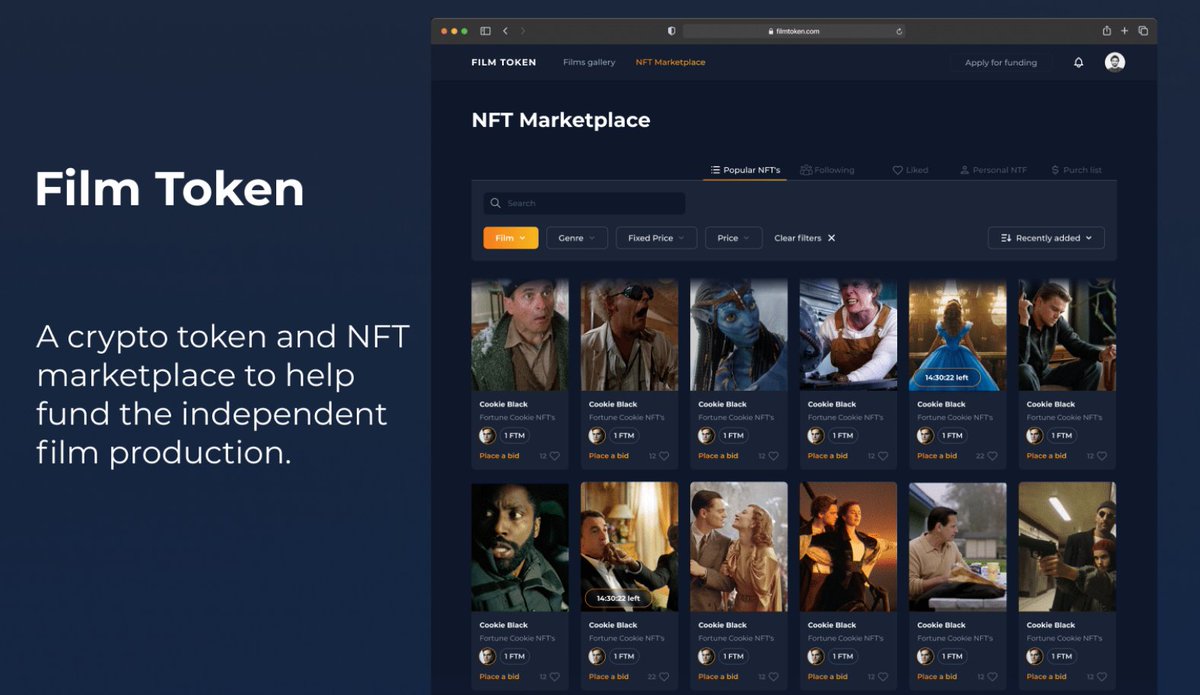Screen dimensions: 1200x695
Task: Like the man in apron workshop card
Action: click(883, 456)
